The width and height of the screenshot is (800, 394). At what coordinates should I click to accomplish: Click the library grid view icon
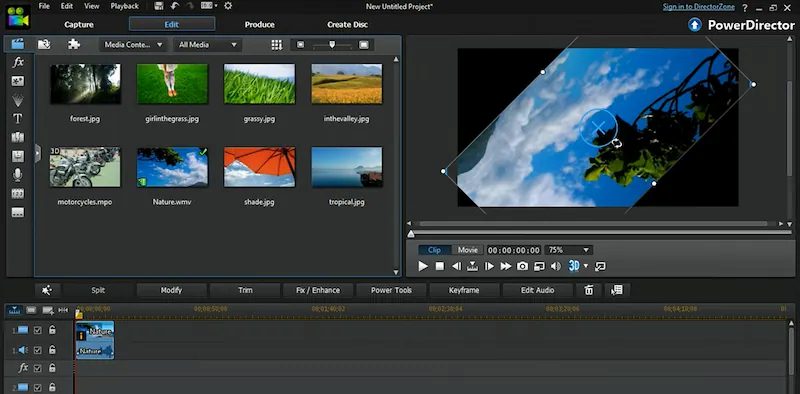pos(277,45)
